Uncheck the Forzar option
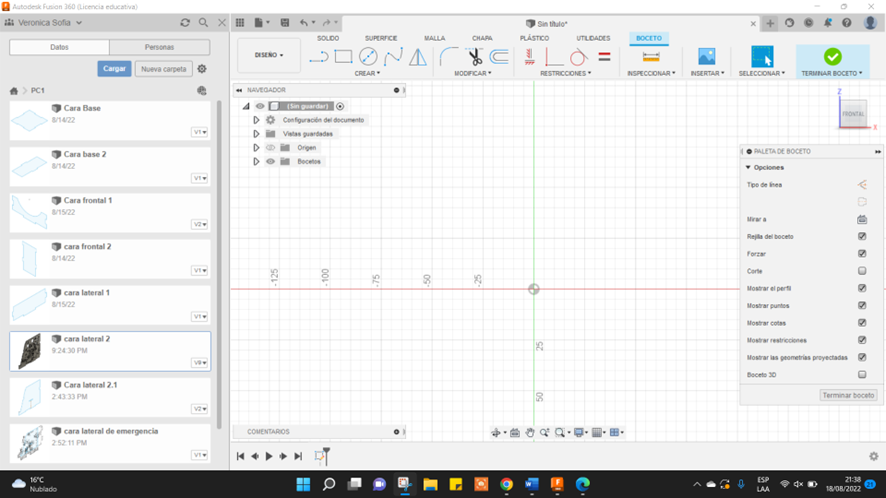Image resolution: width=886 pixels, height=498 pixels. click(862, 254)
